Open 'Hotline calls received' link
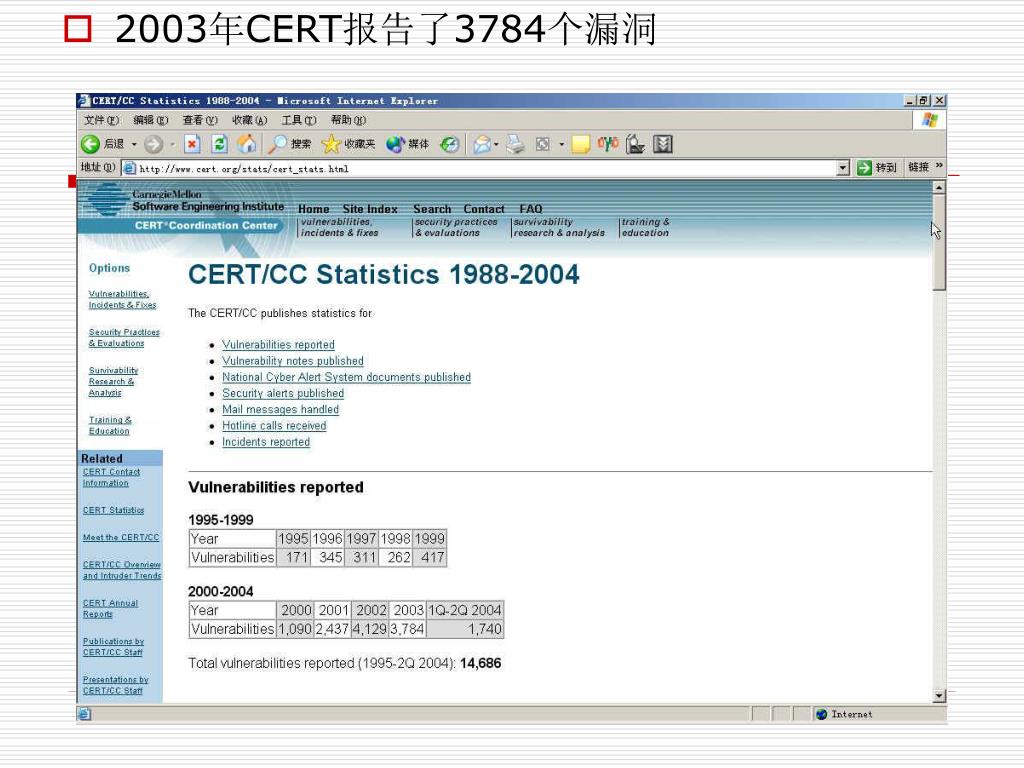Screen dimensions: 1024x768 (x=274, y=426)
